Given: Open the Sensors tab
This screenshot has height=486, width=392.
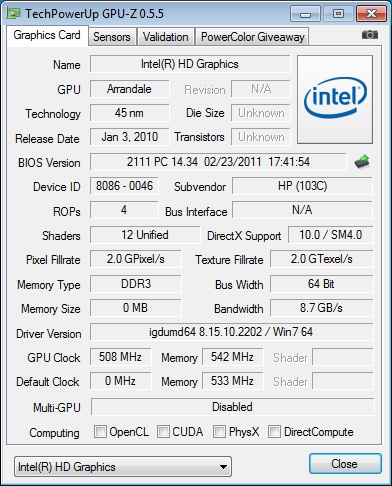Looking at the screenshot, I should (x=112, y=37).
